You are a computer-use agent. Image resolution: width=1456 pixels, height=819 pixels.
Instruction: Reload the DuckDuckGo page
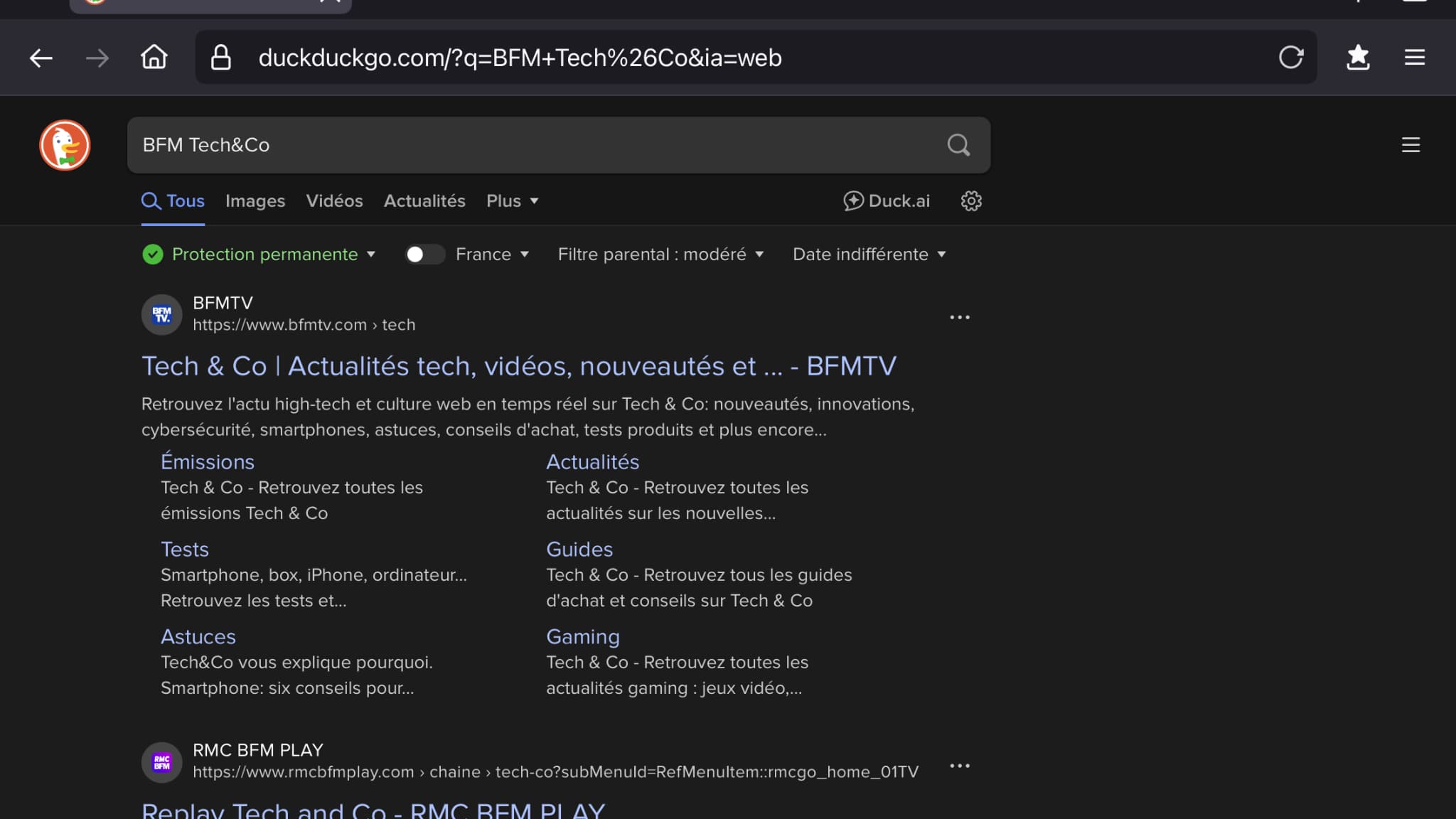click(x=1290, y=58)
